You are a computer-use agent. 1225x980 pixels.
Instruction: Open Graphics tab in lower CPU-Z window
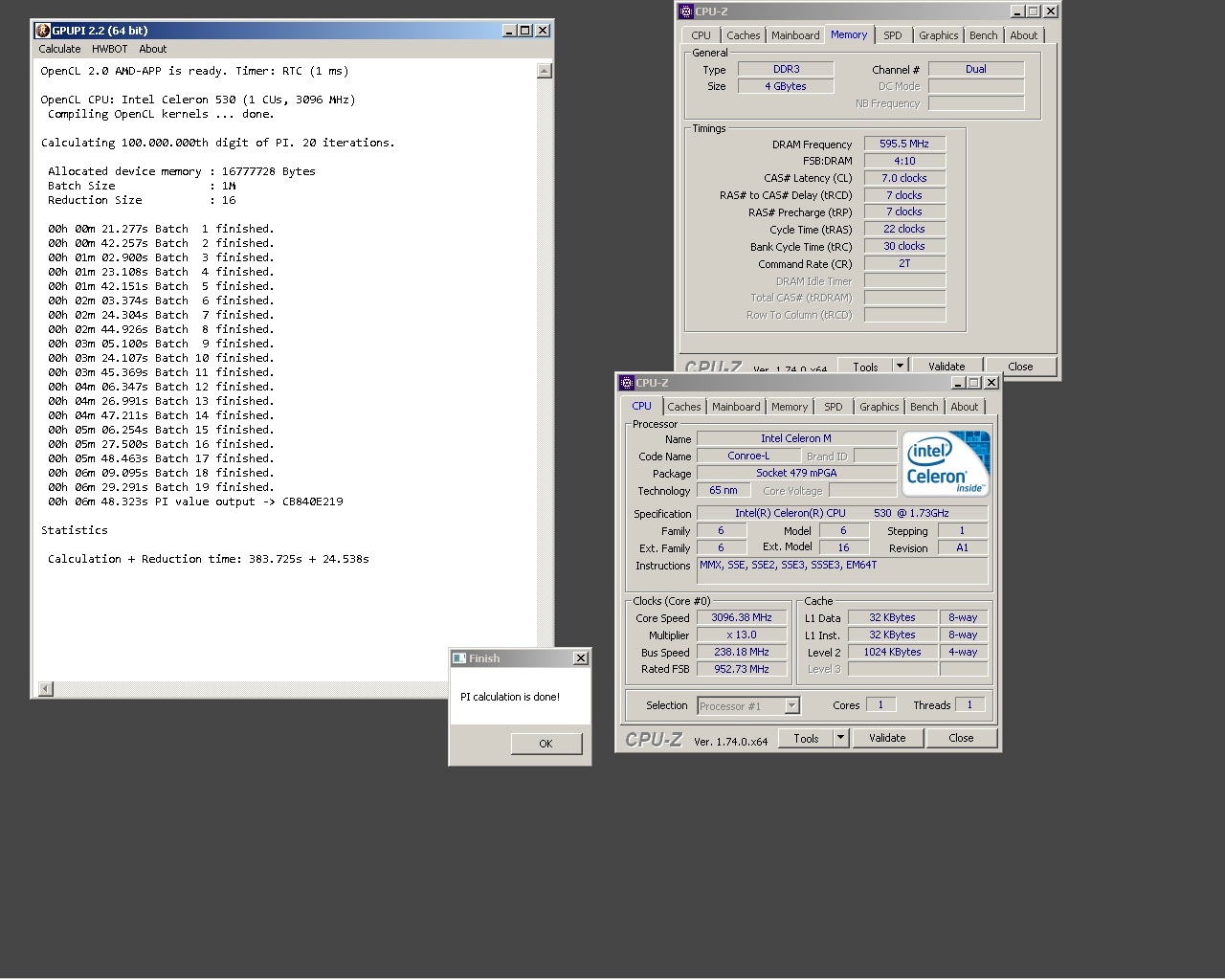(x=880, y=407)
